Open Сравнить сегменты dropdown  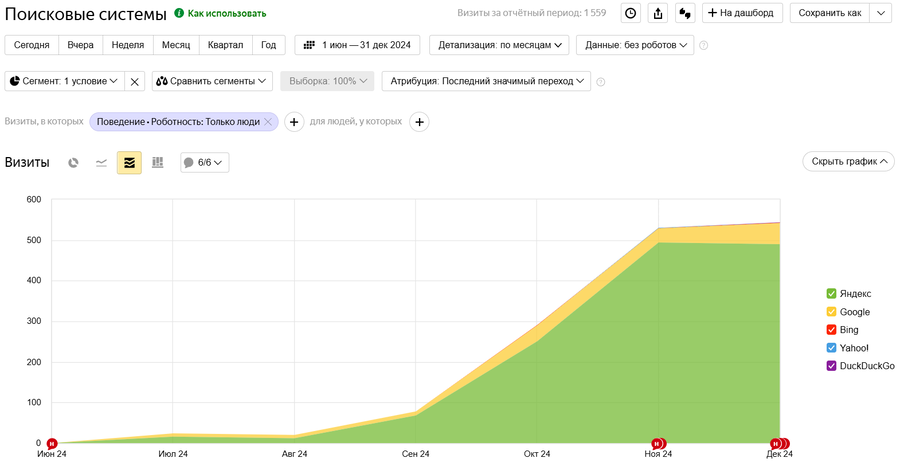(212, 81)
